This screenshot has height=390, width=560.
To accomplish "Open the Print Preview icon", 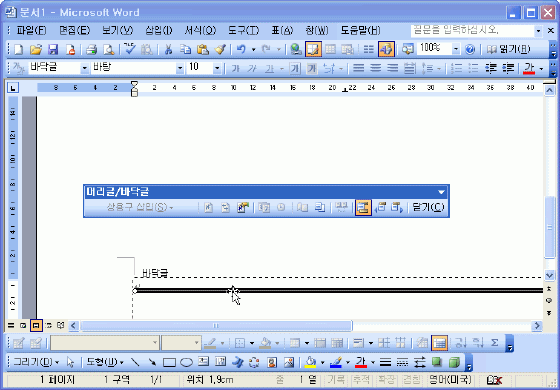I will pyautogui.click(x=108, y=49).
